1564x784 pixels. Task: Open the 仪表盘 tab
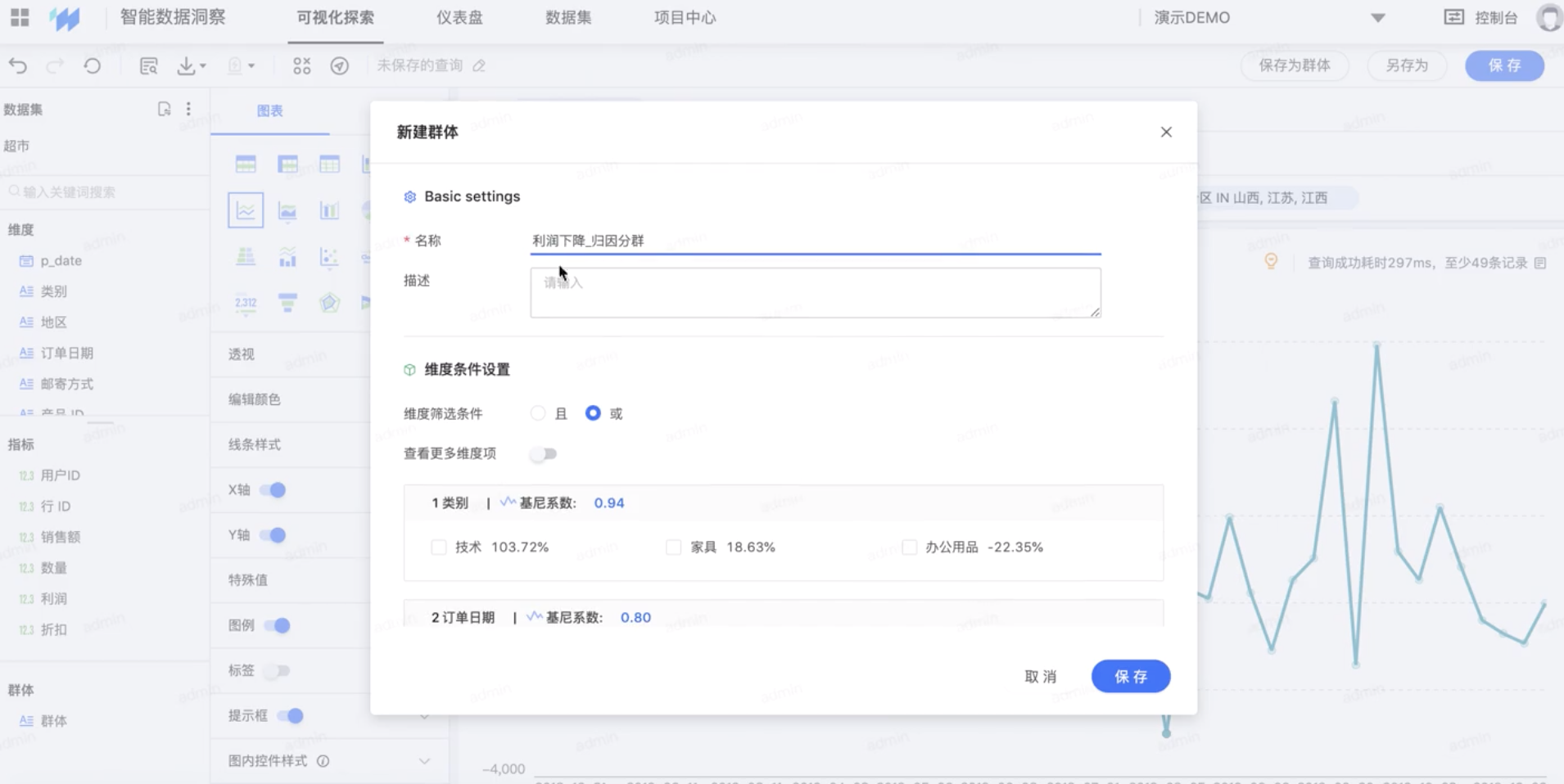[x=459, y=18]
